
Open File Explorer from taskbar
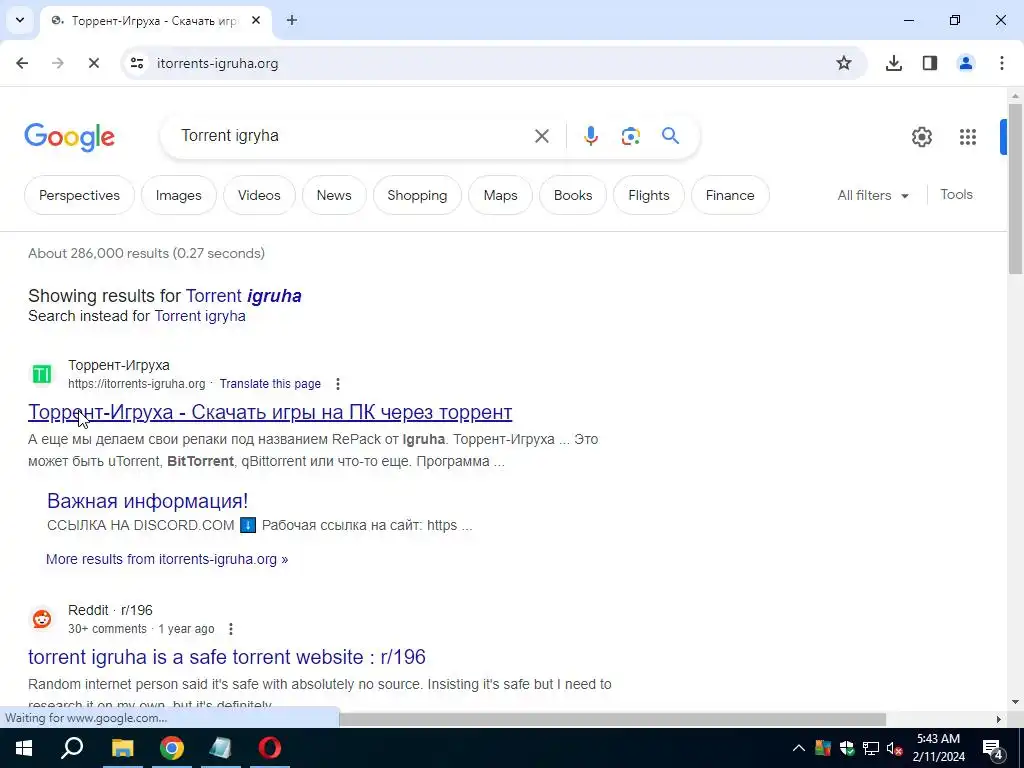(122, 748)
